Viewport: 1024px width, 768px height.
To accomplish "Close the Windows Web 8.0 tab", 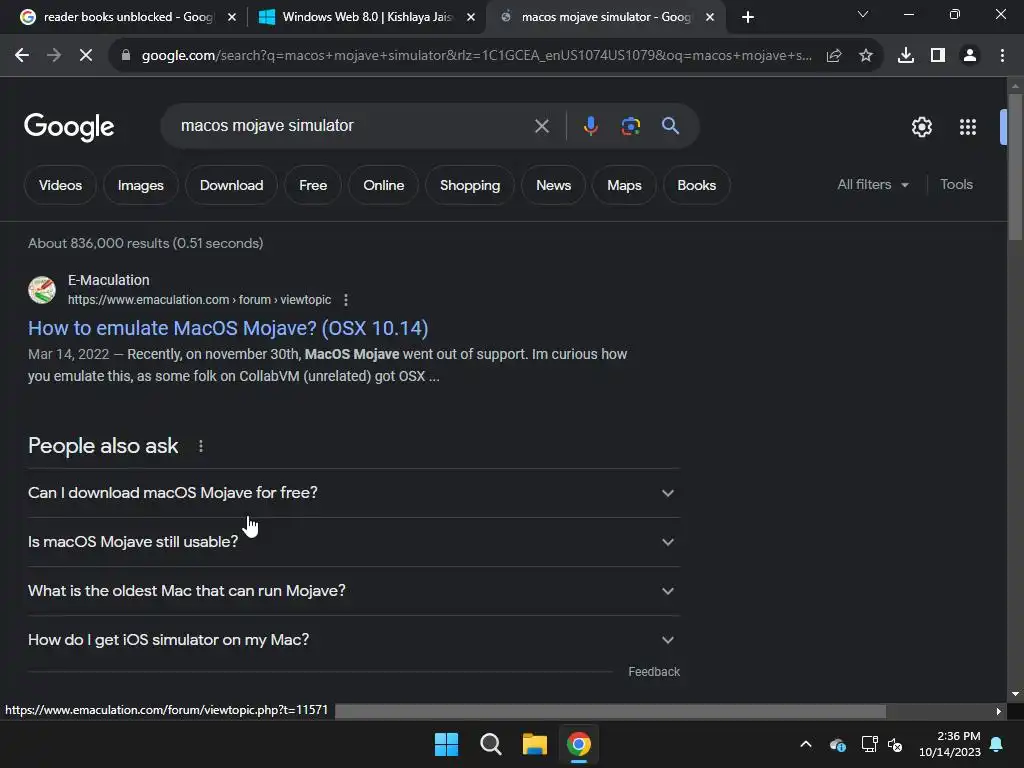I will pos(471,17).
